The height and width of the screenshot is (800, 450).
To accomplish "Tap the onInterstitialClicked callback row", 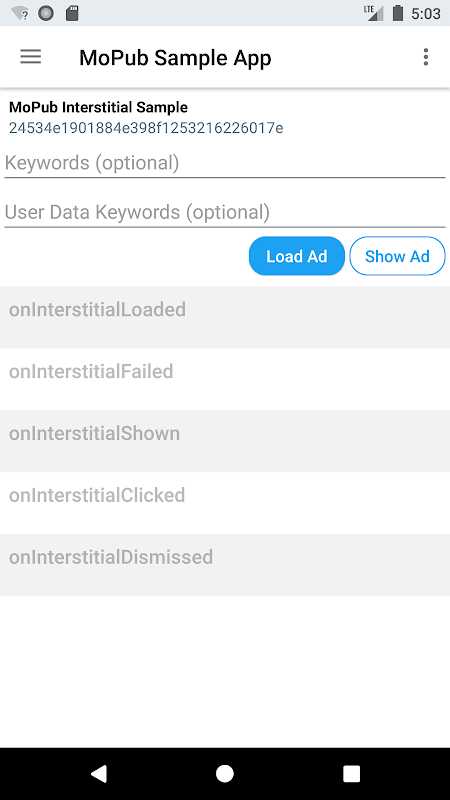I will point(225,503).
